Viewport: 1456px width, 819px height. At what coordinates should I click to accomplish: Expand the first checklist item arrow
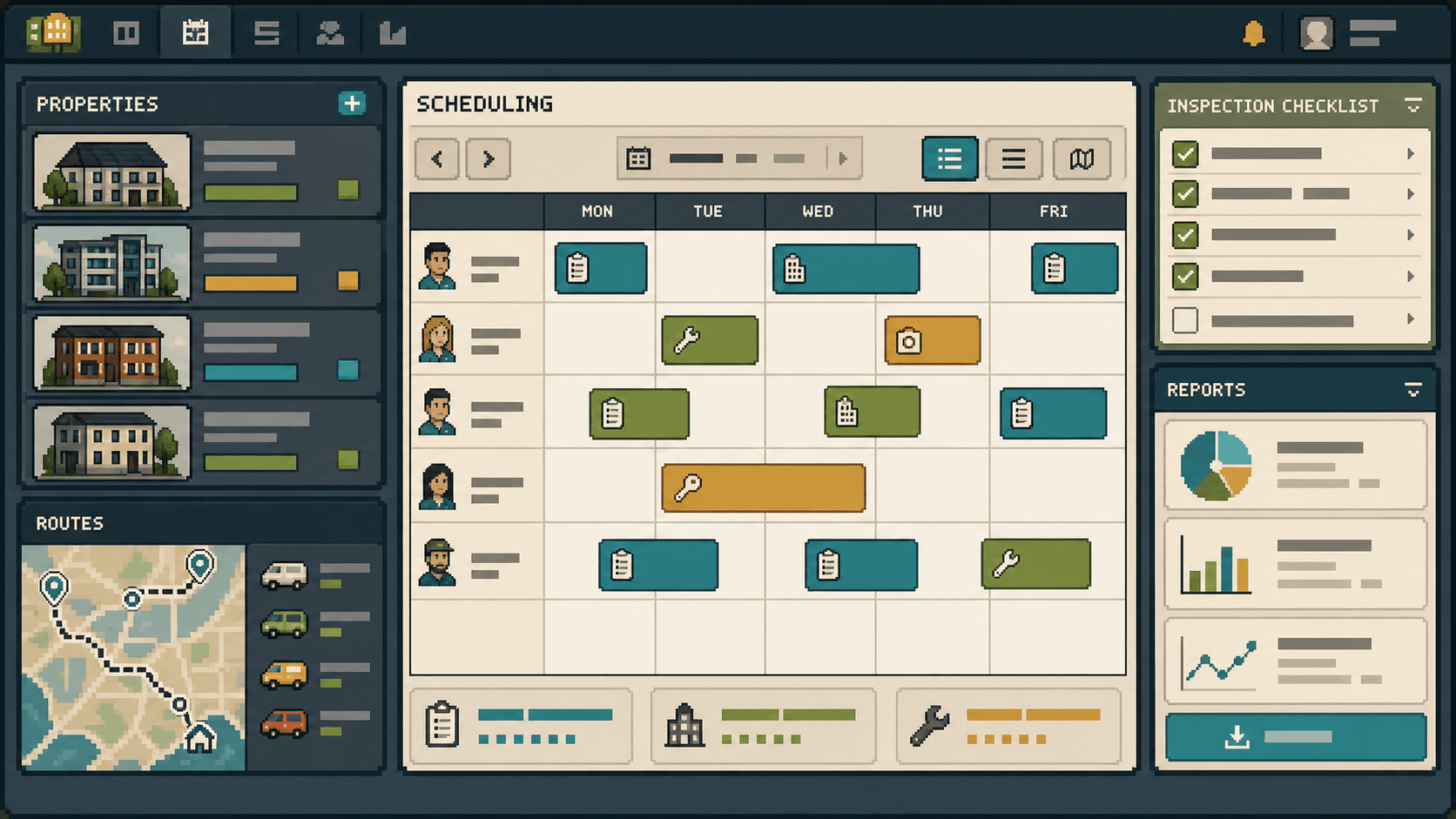tap(1410, 154)
